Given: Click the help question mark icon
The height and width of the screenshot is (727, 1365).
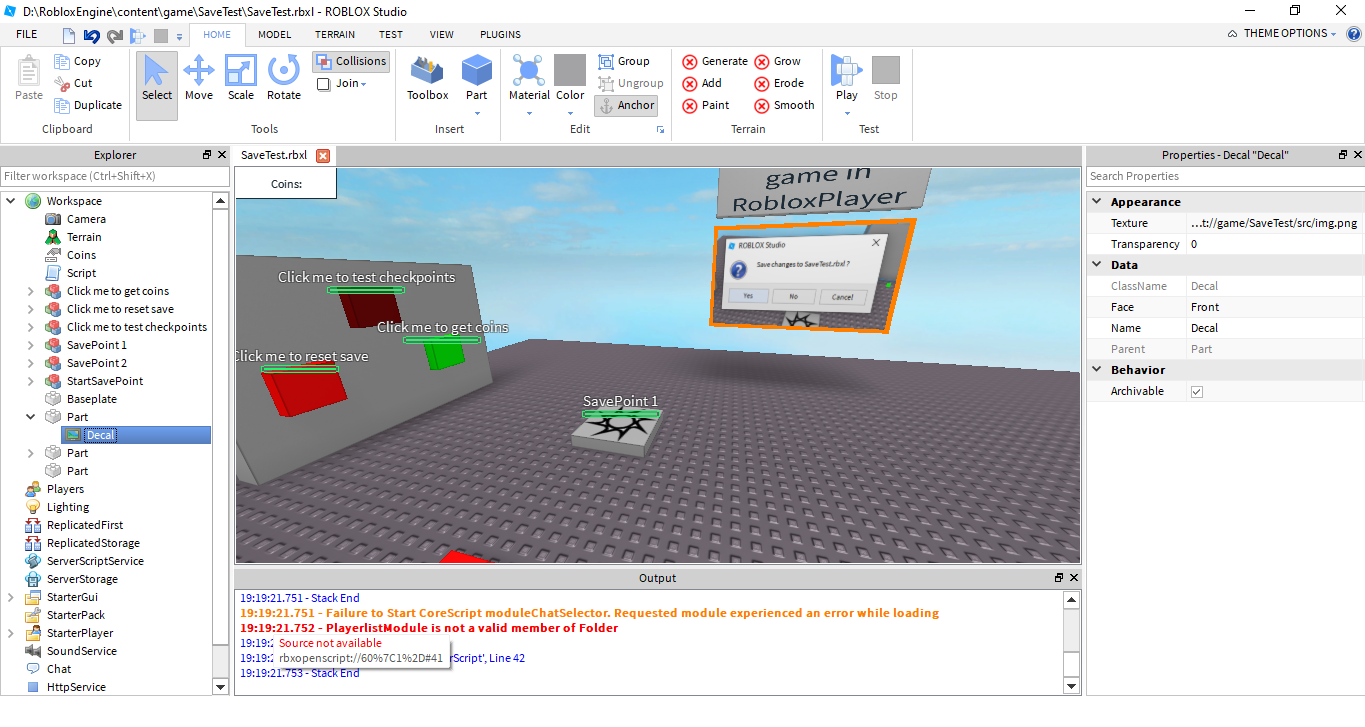Looking at the screenshot, I should click(x=1352, y=33).
